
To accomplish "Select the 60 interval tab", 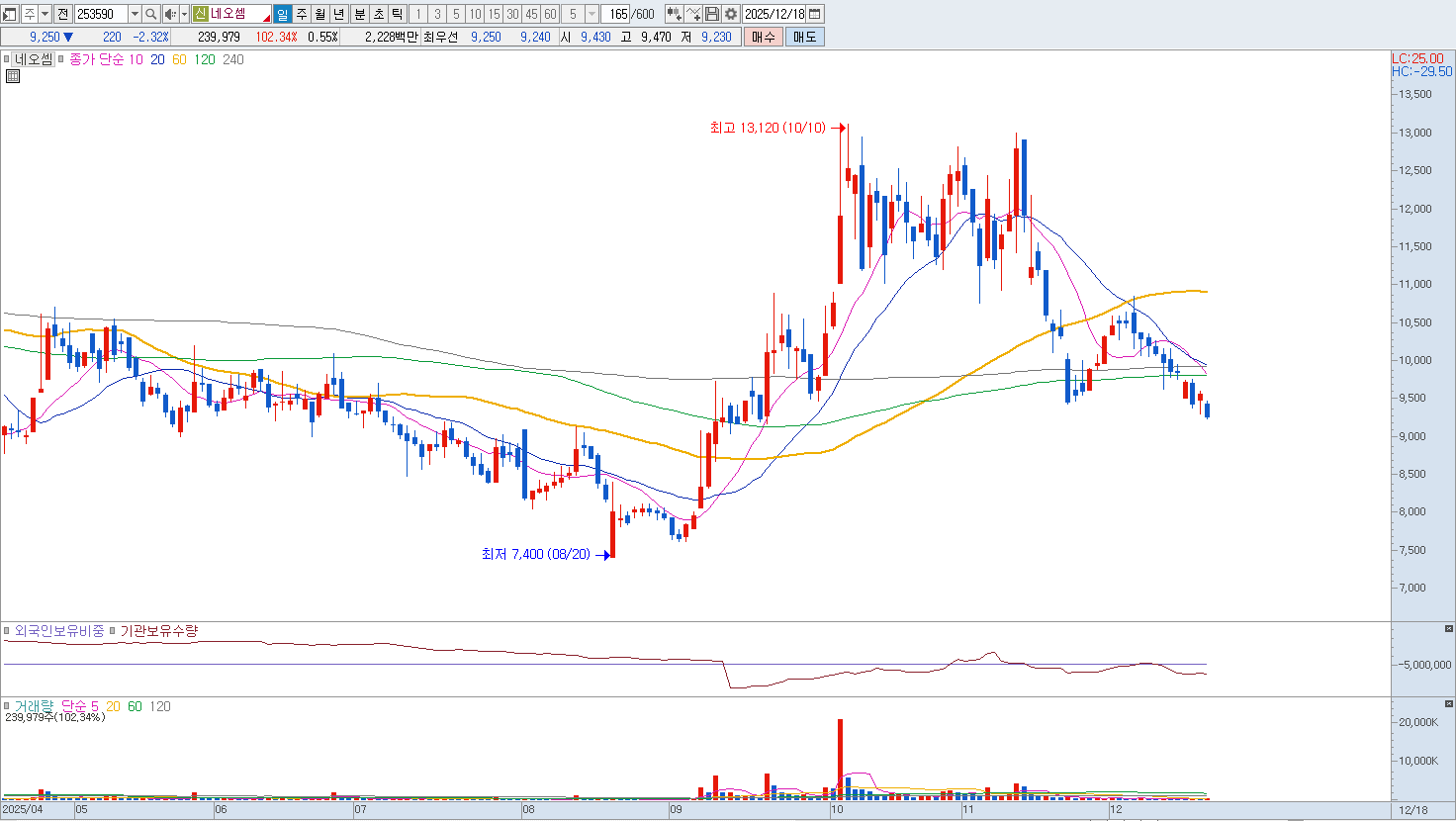I will (550, 14).
